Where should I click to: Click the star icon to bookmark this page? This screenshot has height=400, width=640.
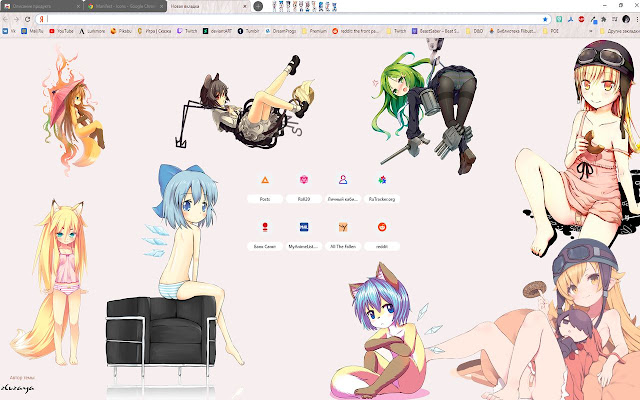point(545,19)
